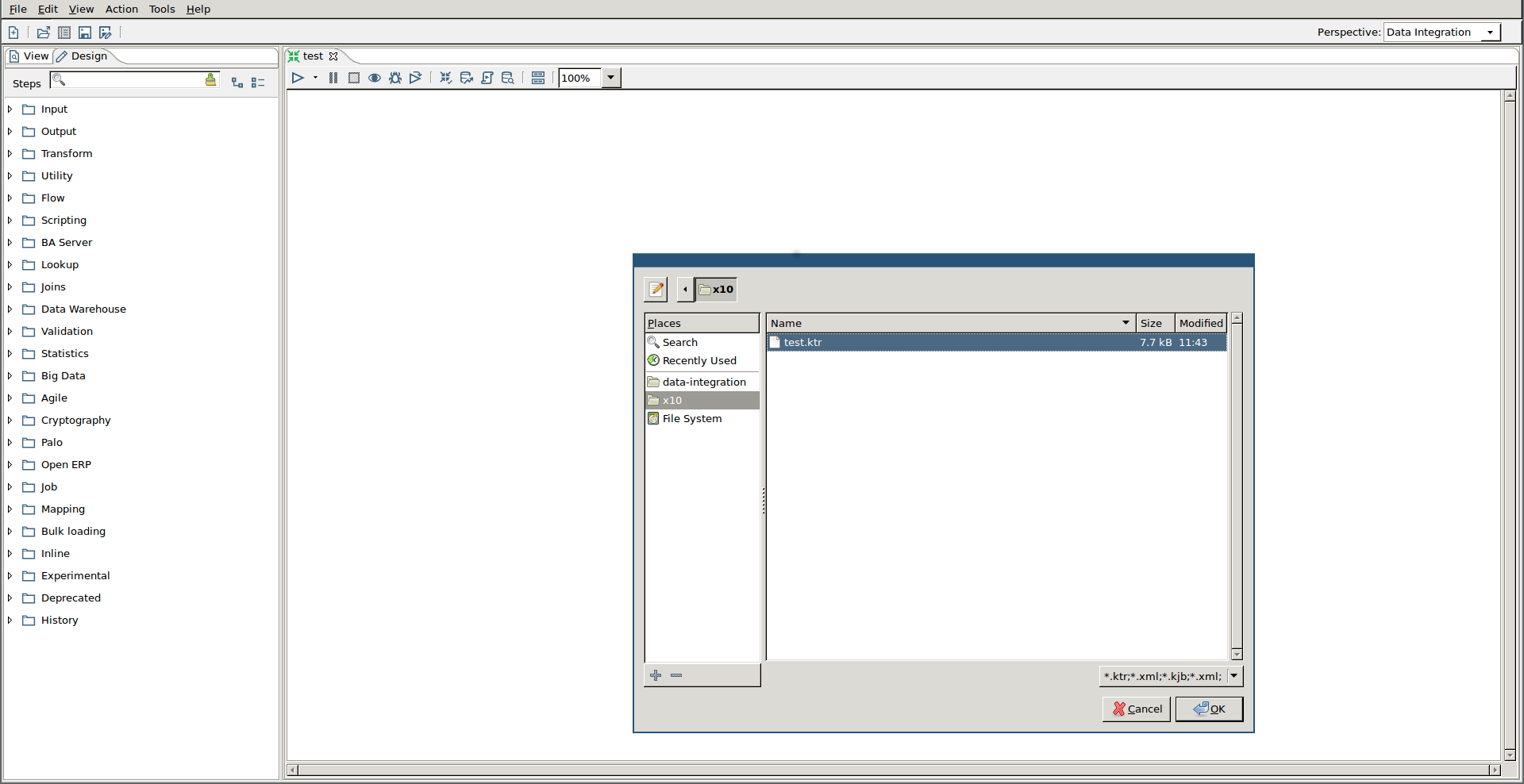
Task: Toggle the execution results pane icon
Action: (x=538, y=78)
